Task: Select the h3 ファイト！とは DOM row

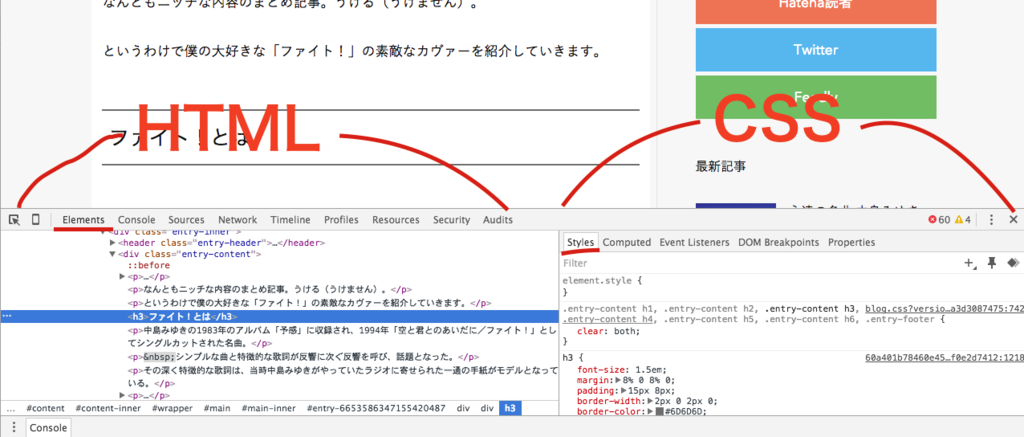Action: coord(280,316)
